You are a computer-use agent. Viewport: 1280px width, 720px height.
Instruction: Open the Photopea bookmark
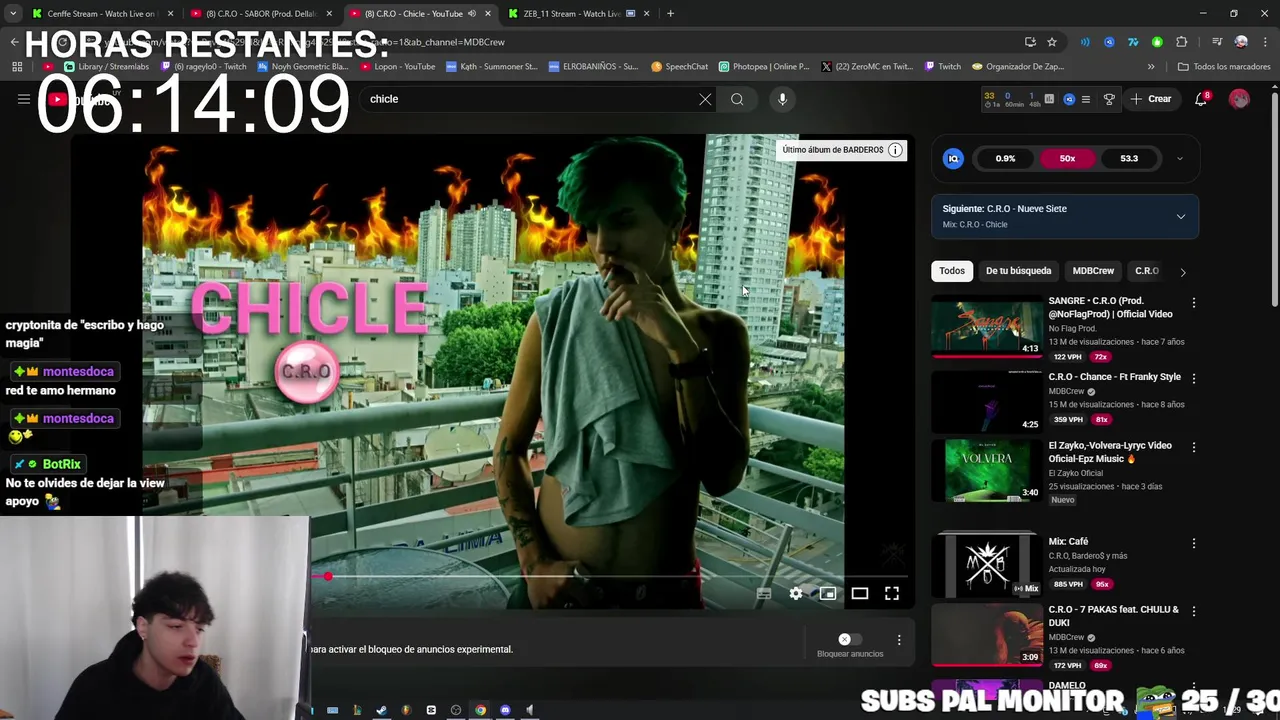(764, 67)
